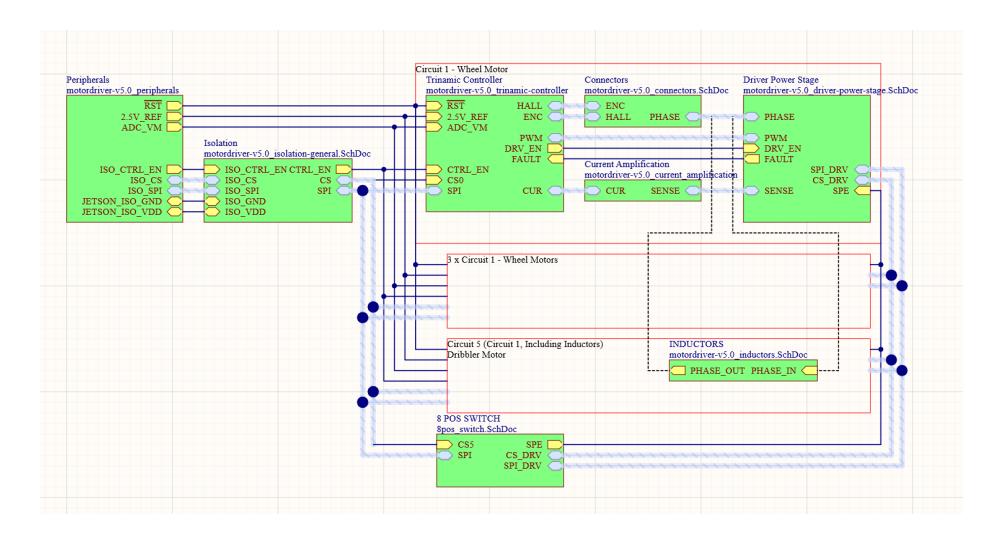Select the "Isolation" sheet designator text
This screenshot has width=994, height=533.
pyautogui.click(x=221, y=143)
